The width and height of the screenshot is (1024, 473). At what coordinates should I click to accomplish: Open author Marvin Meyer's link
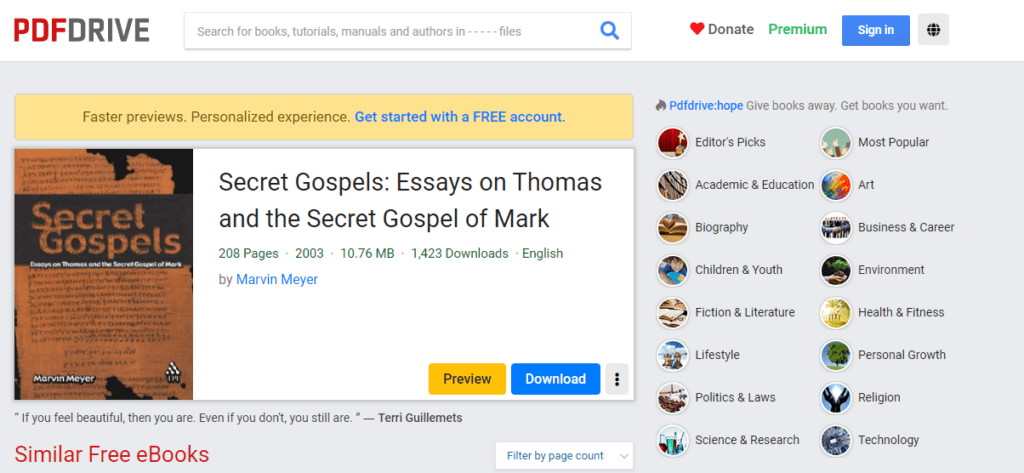[277, 280]
